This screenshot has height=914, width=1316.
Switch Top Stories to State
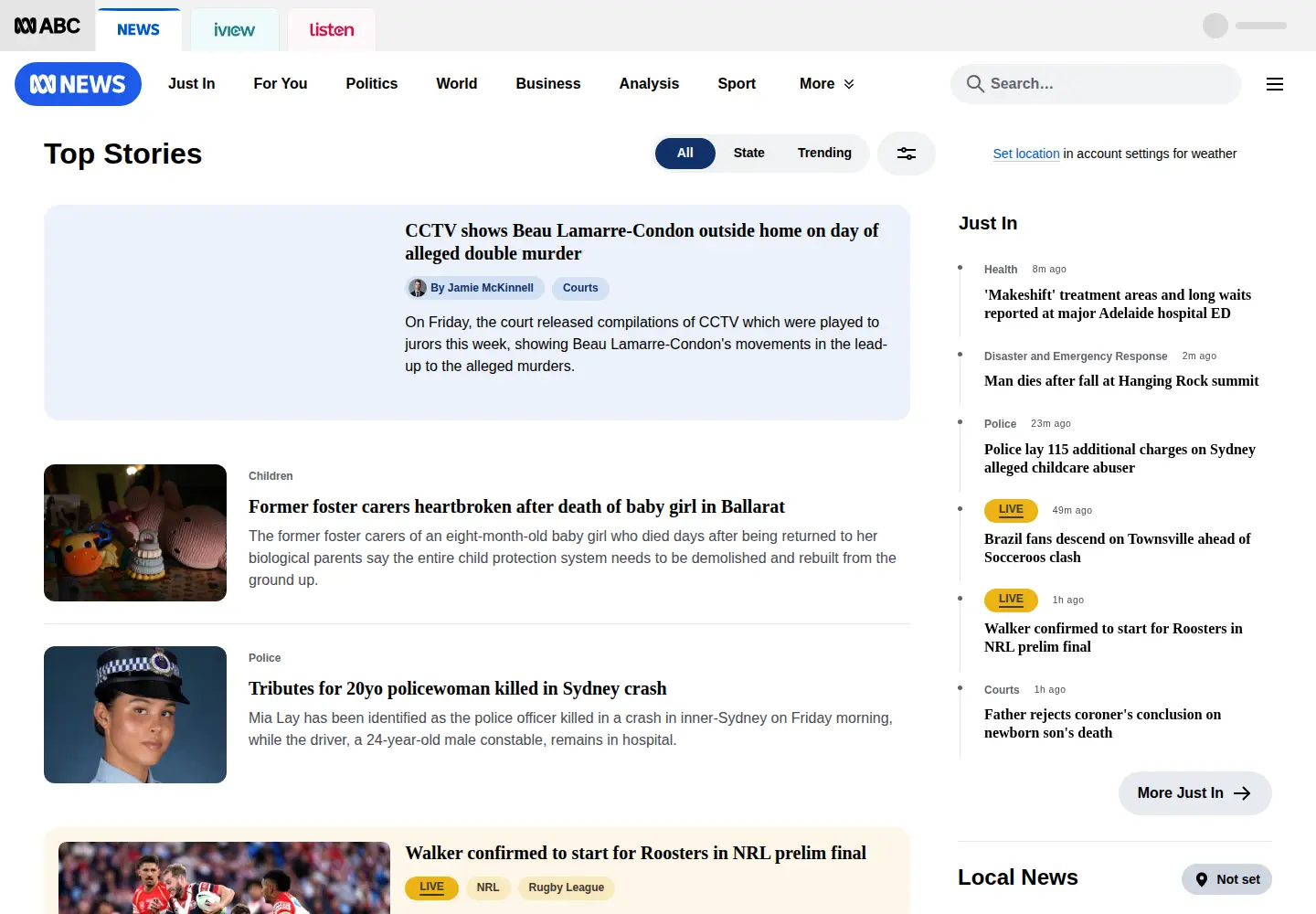tap(749, 154)
